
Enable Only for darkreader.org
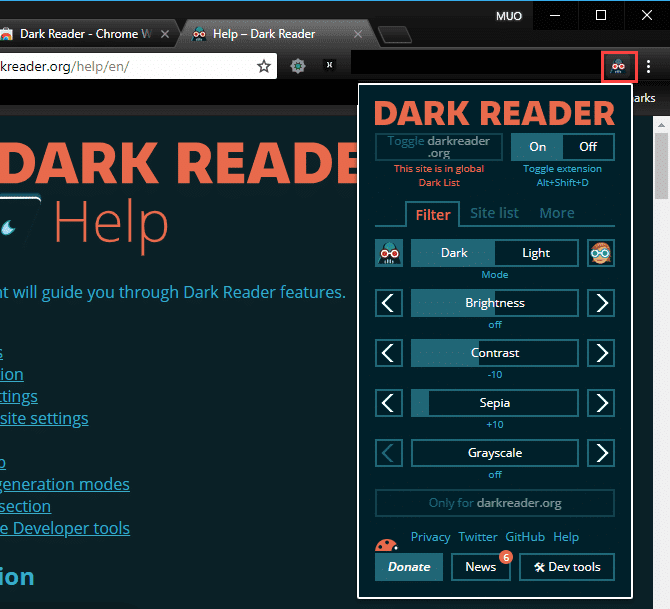[495, 503]
